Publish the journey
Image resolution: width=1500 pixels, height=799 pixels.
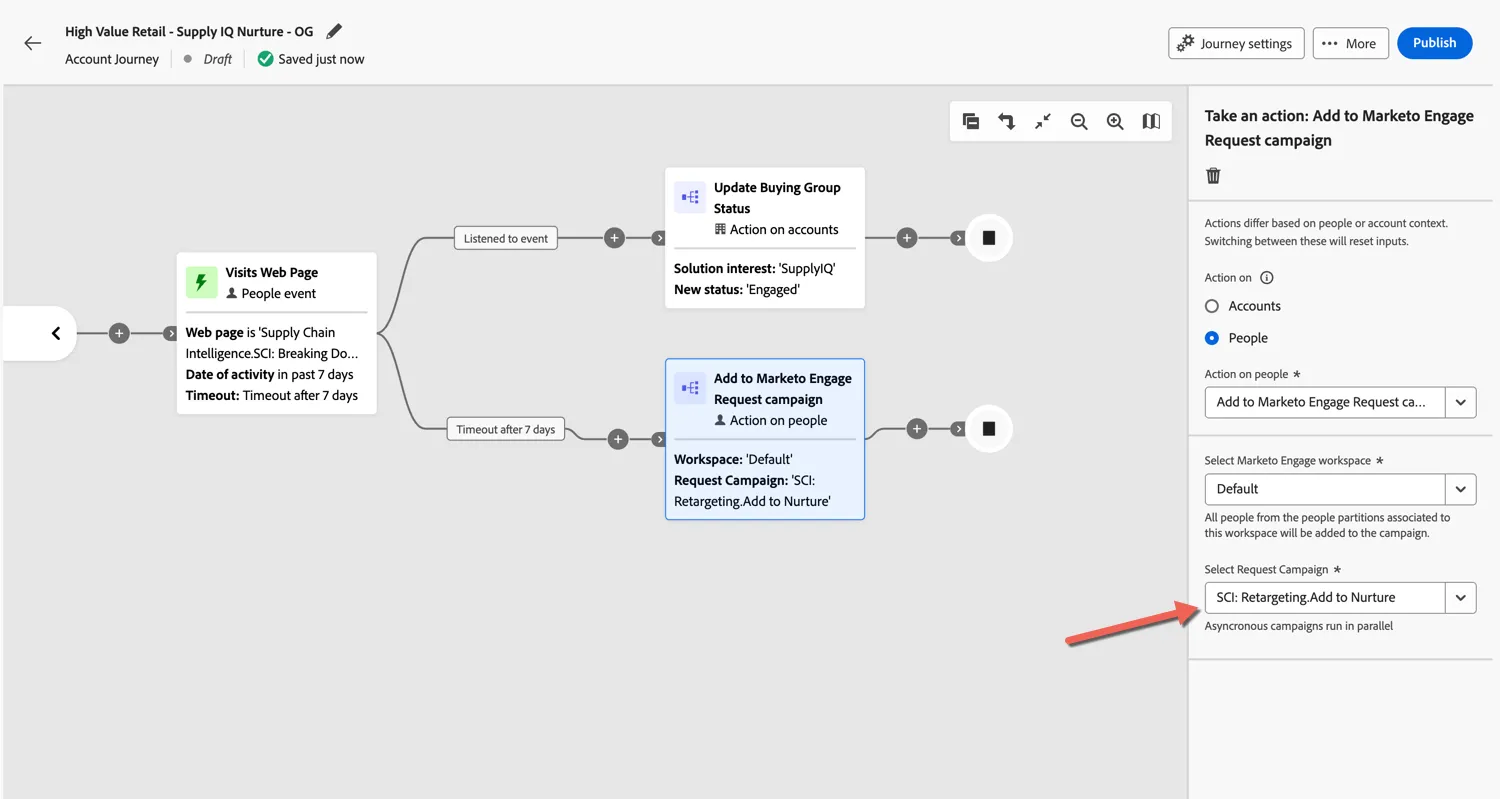coord(1435,43)
